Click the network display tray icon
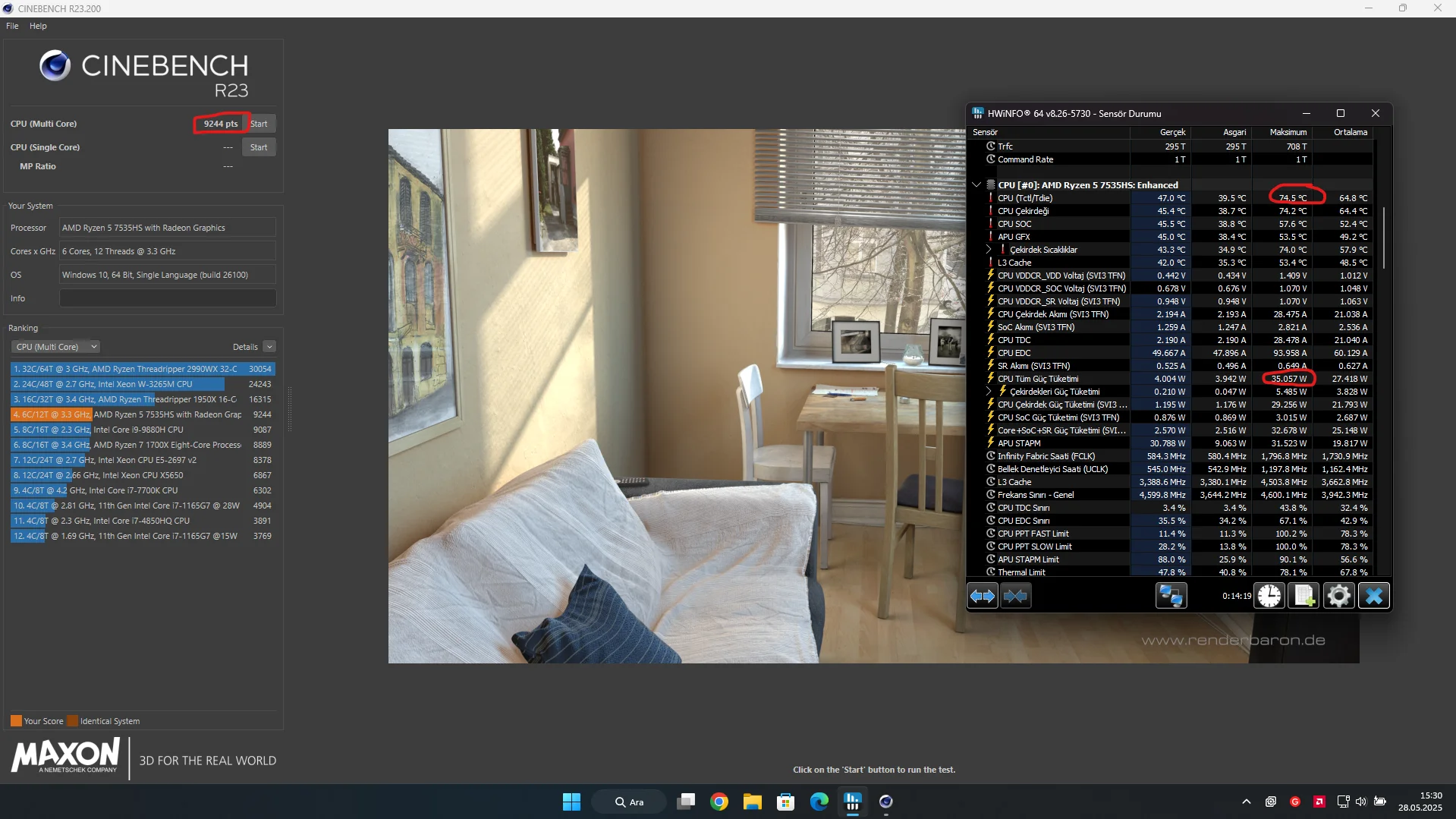The image size is (1456, 819). coord(1343,802)
